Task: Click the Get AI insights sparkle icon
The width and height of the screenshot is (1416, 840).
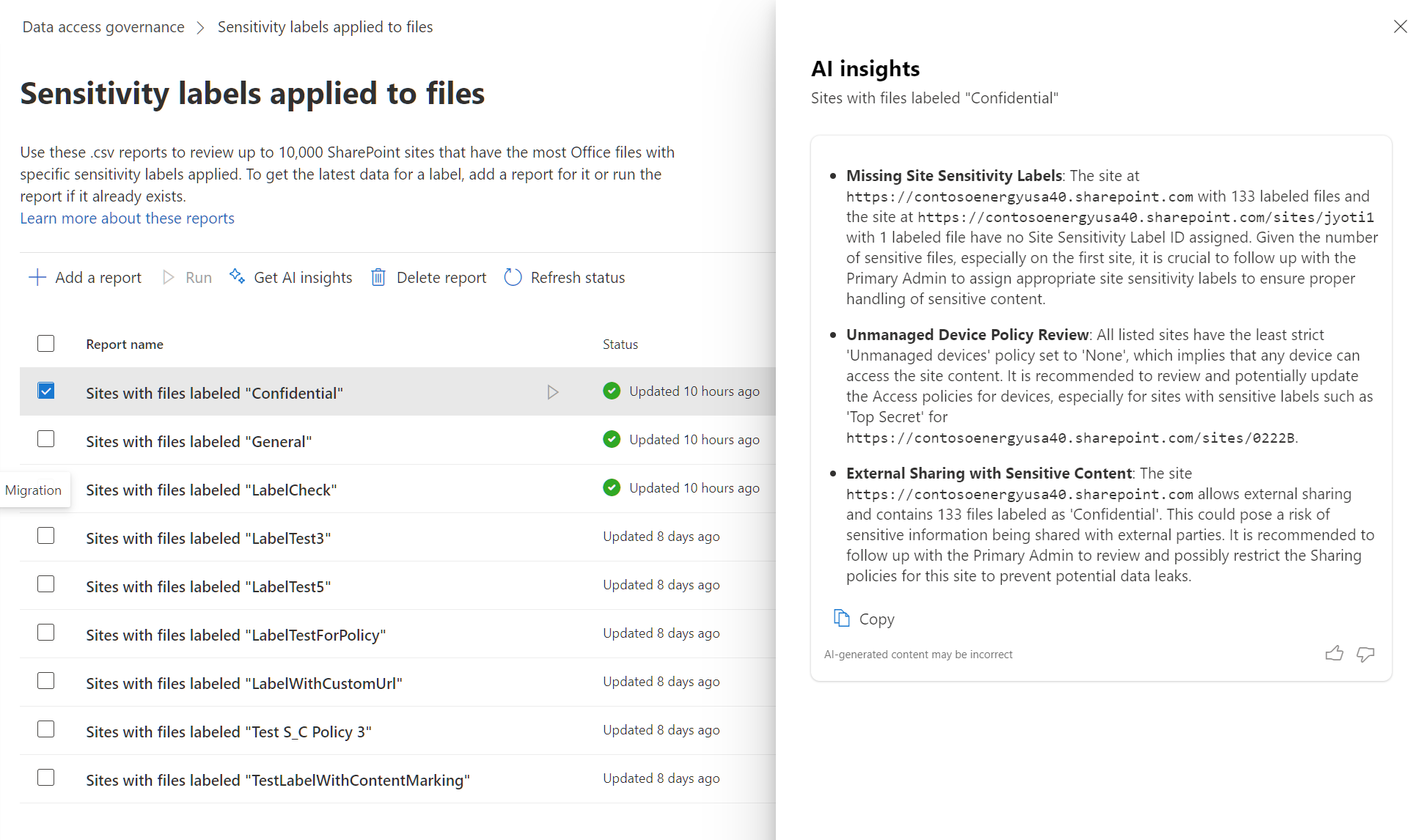Action: point(237,276)
